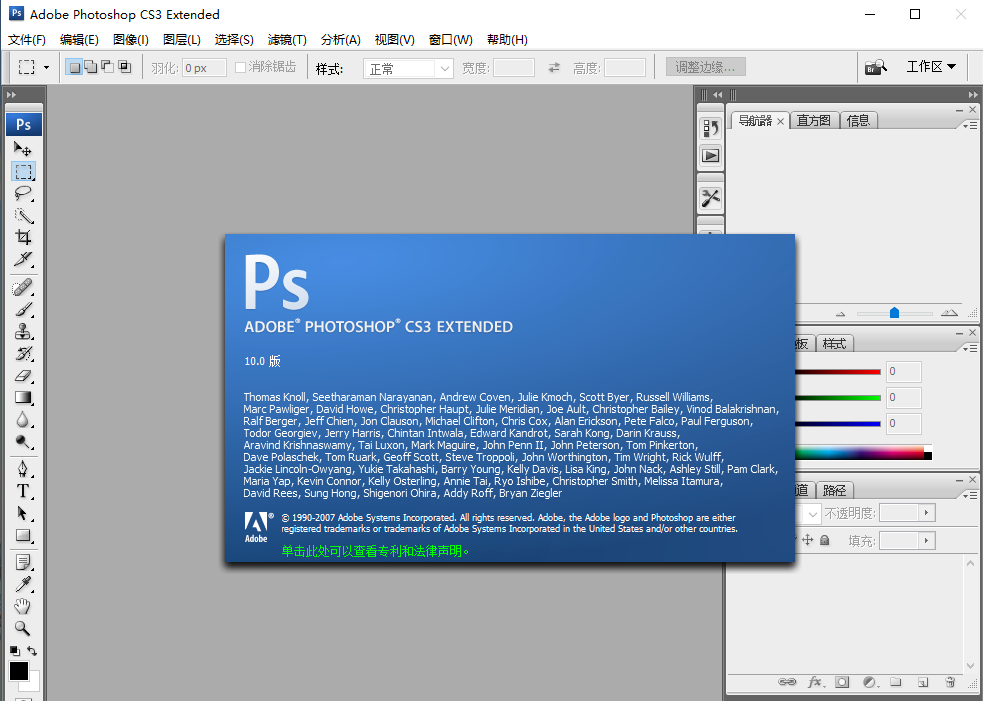
Task: Select the Move tool
Action: point(23,149)
